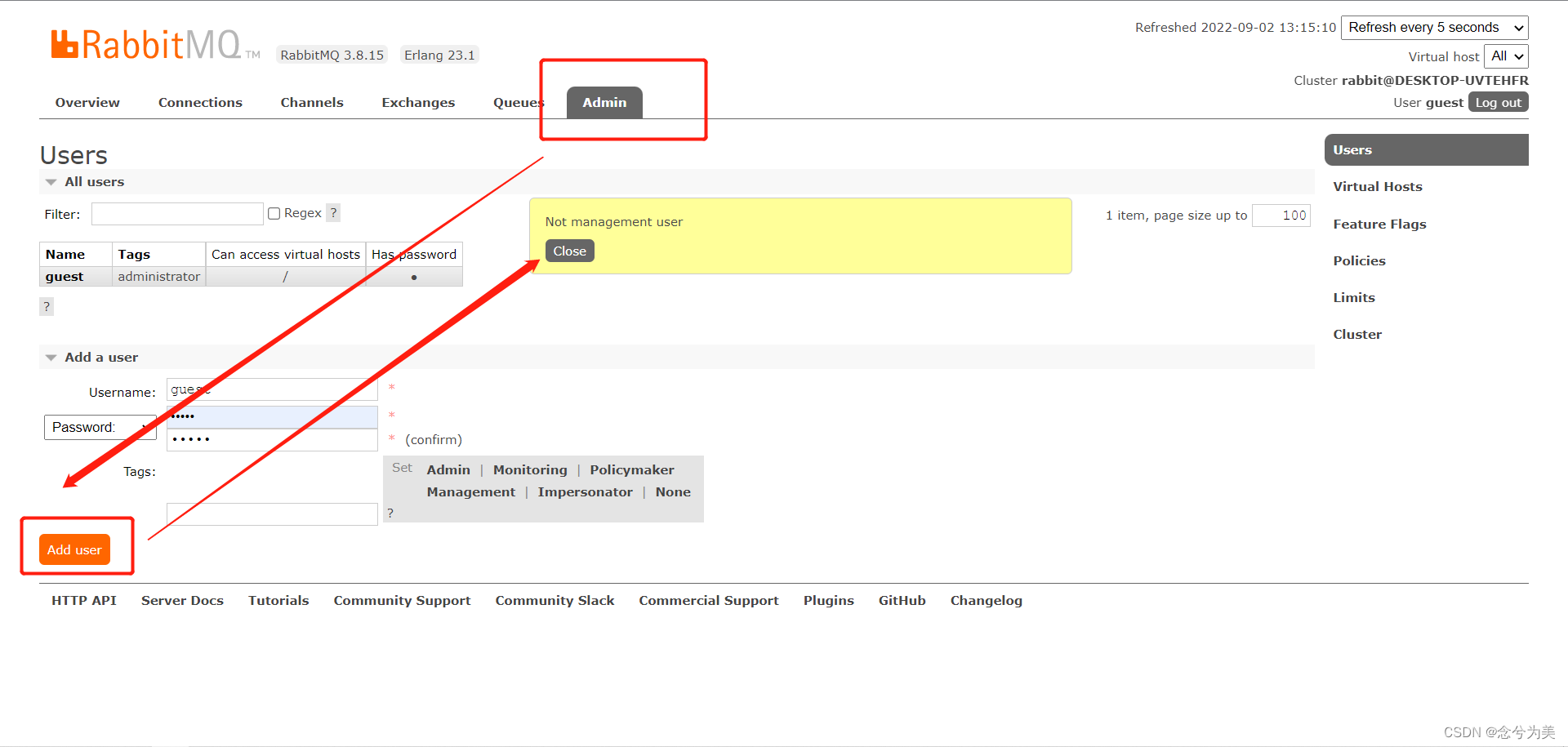Switch to the Overview tab
Screen dimensions: 1568x747
coord(87,102)
